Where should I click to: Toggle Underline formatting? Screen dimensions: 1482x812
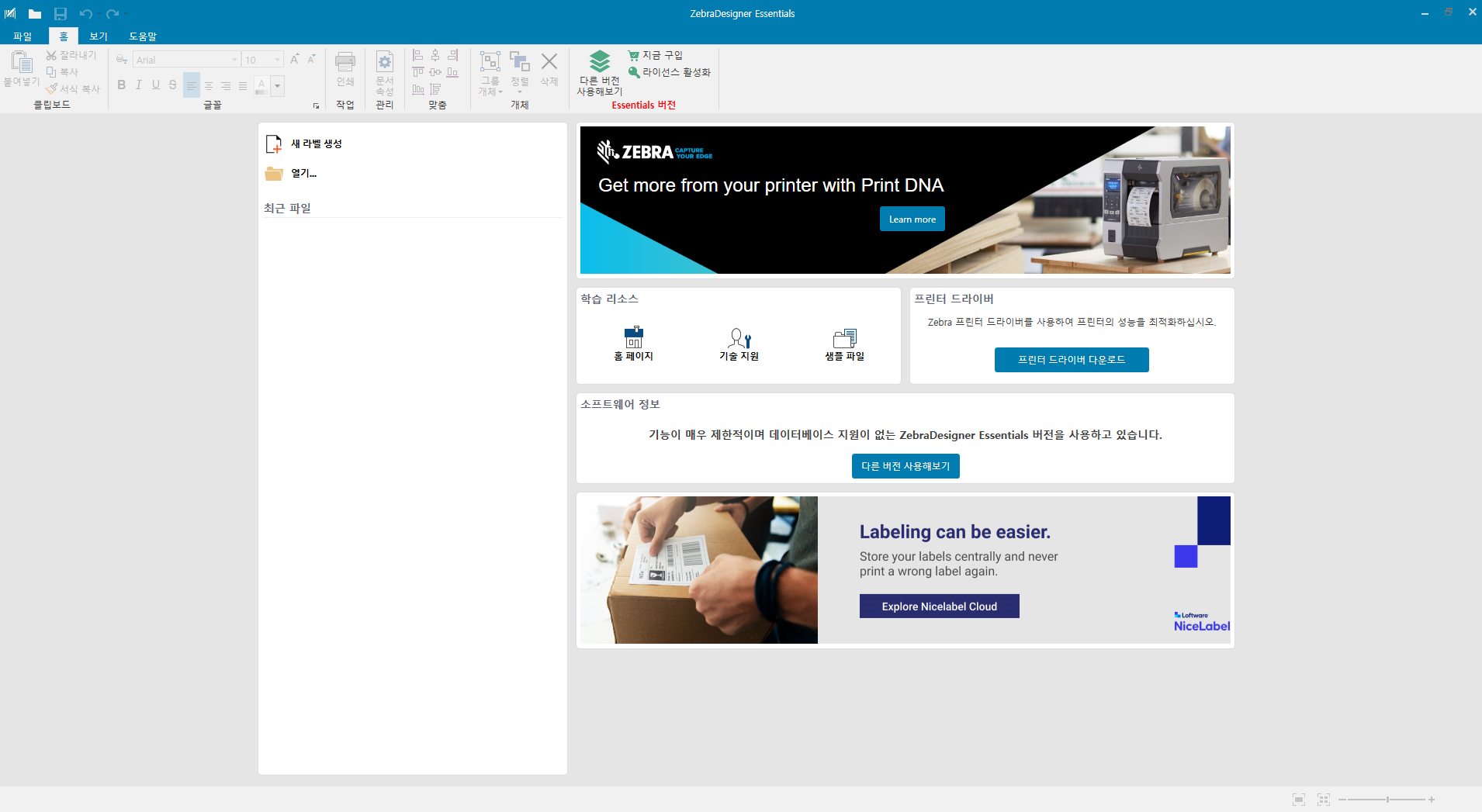click(156, 85)
